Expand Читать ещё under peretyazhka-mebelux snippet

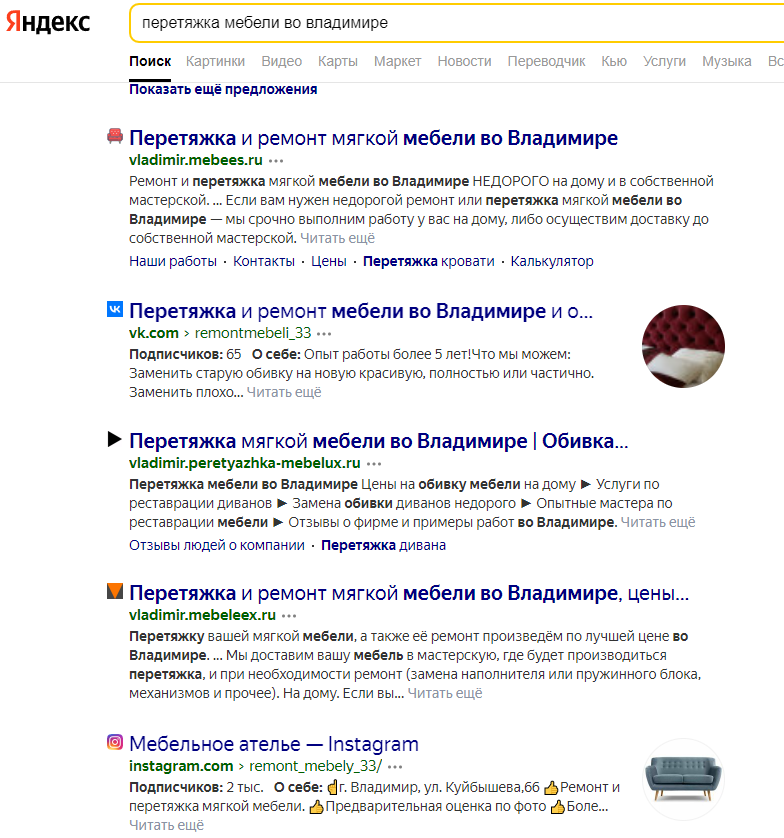(x=658, y=522)
